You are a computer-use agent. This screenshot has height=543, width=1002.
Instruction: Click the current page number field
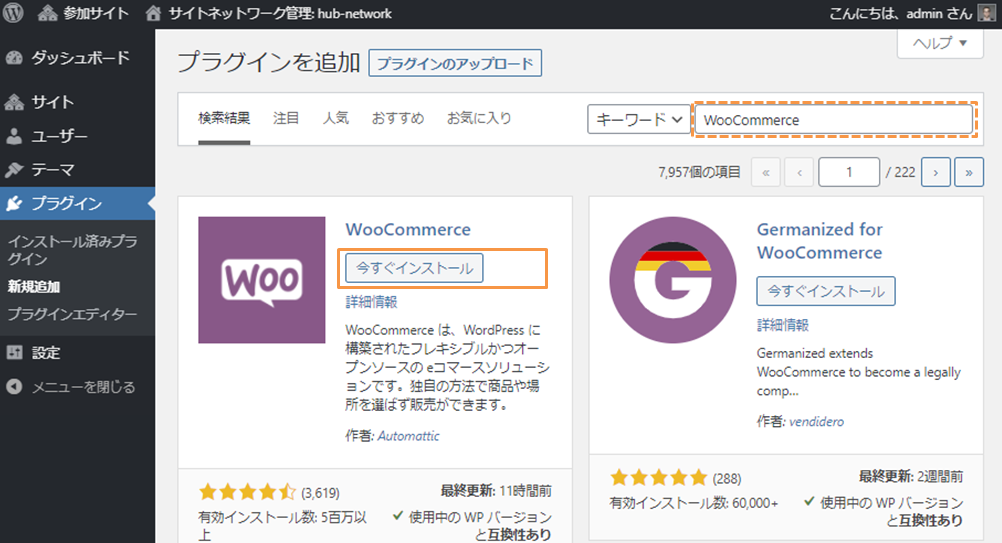tap(849, 172)
